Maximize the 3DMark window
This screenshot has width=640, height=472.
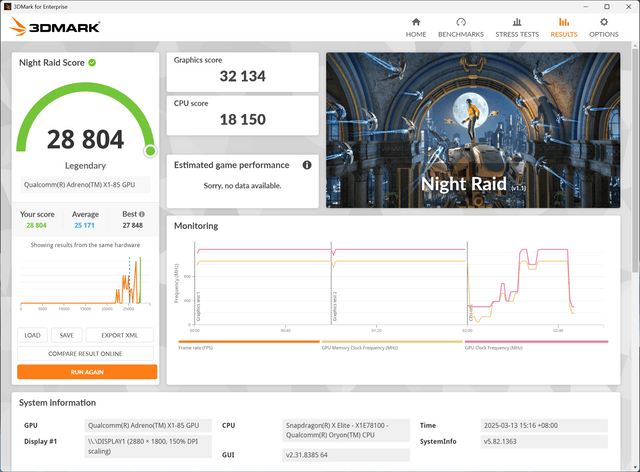607,7
